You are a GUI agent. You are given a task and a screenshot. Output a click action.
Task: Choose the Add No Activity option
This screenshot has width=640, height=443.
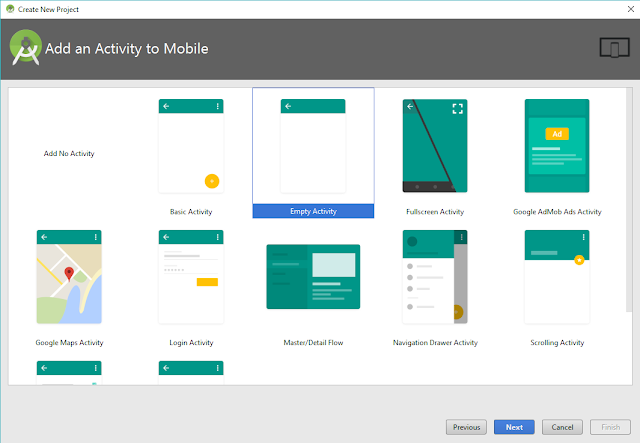tap(69, 154)
